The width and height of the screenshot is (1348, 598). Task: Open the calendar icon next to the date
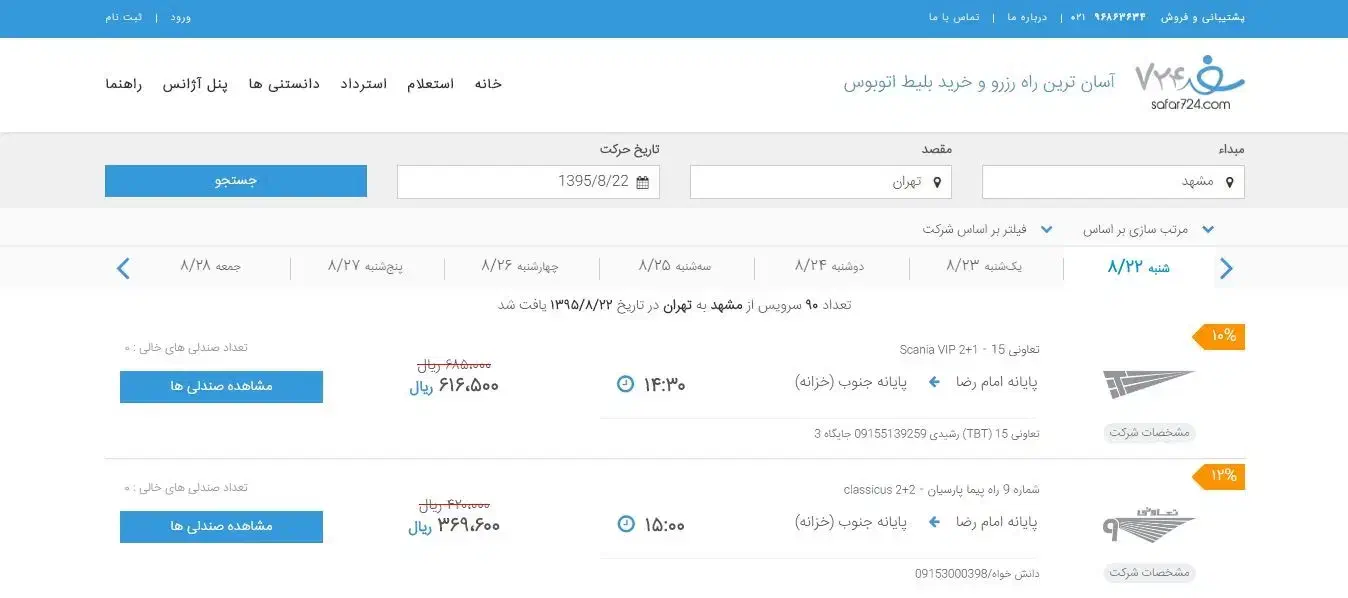point(644,182)
